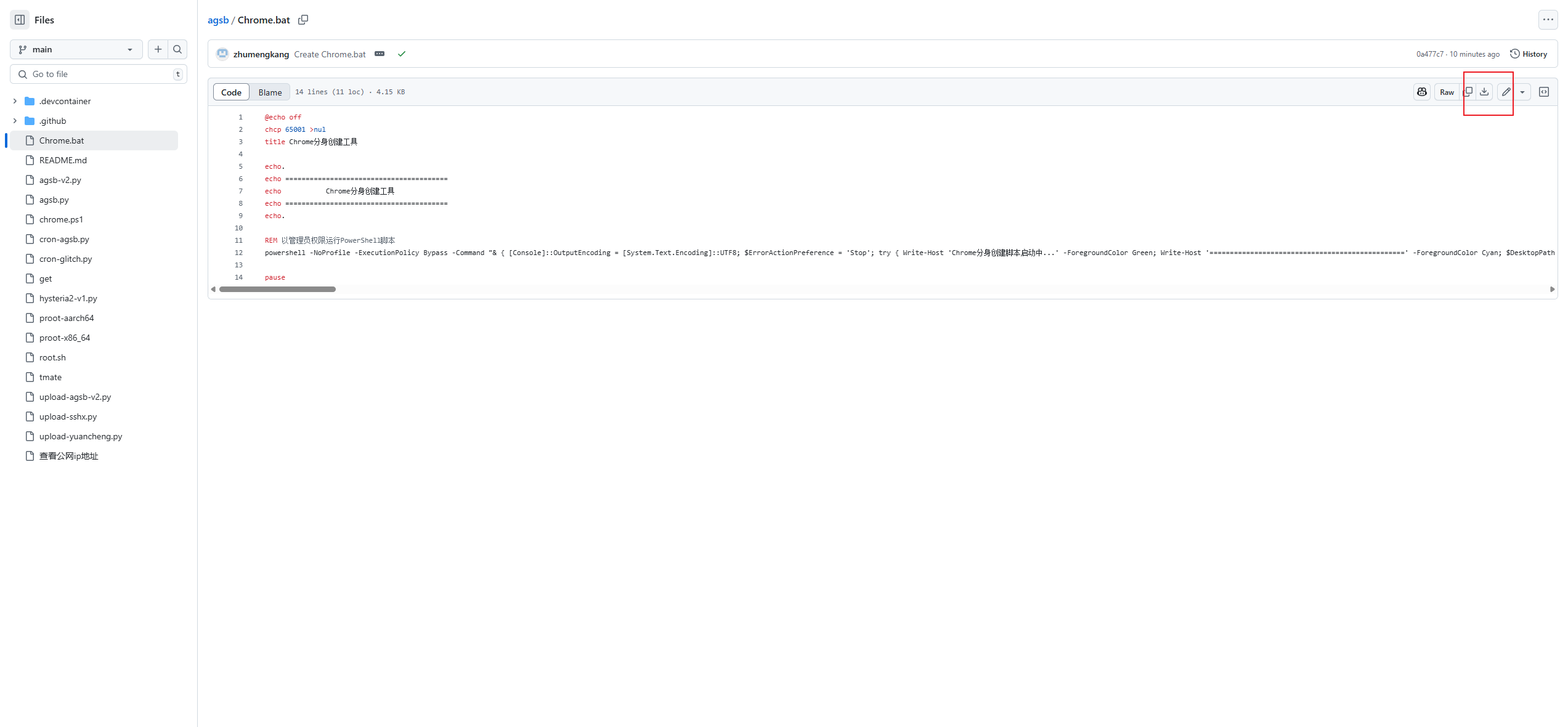This screenshot has width=1568, height=727.
Task: Click the zhumengkang author link
Action: (261, 54)
